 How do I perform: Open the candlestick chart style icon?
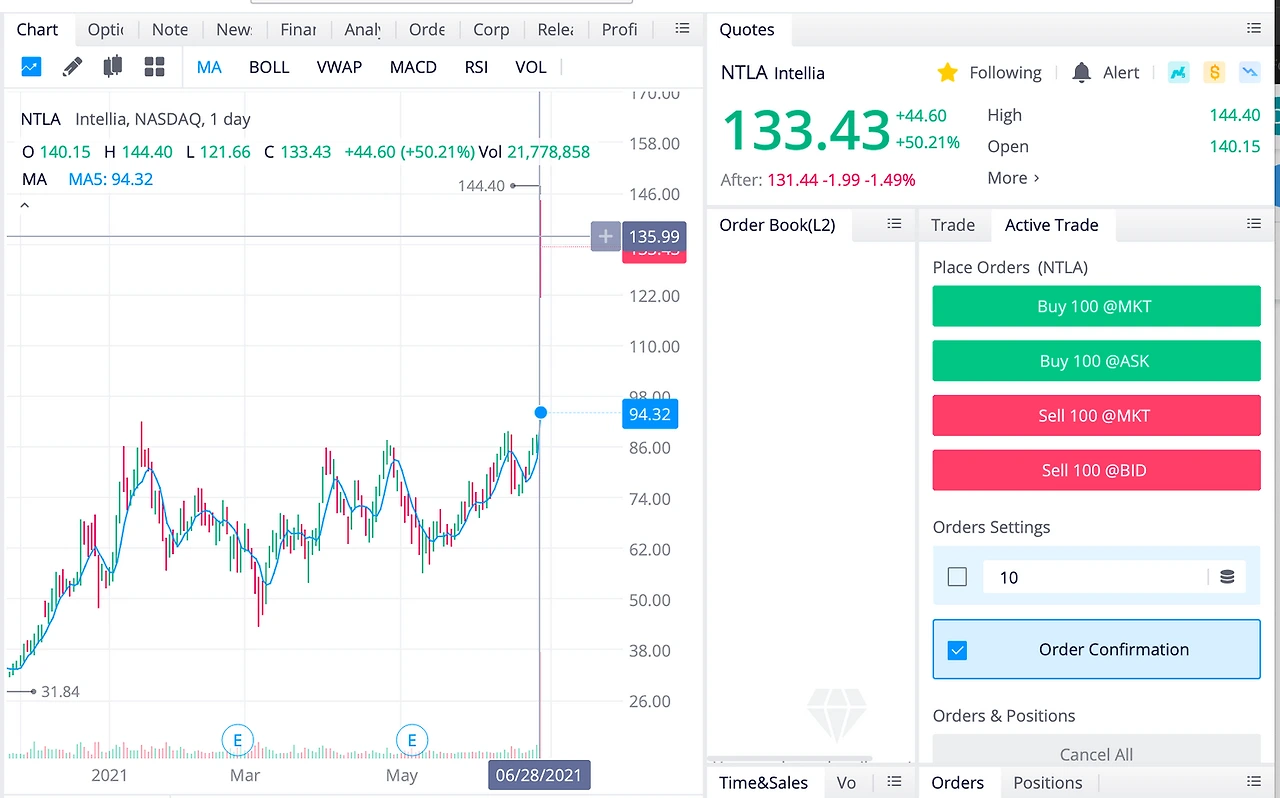[113, 67]
